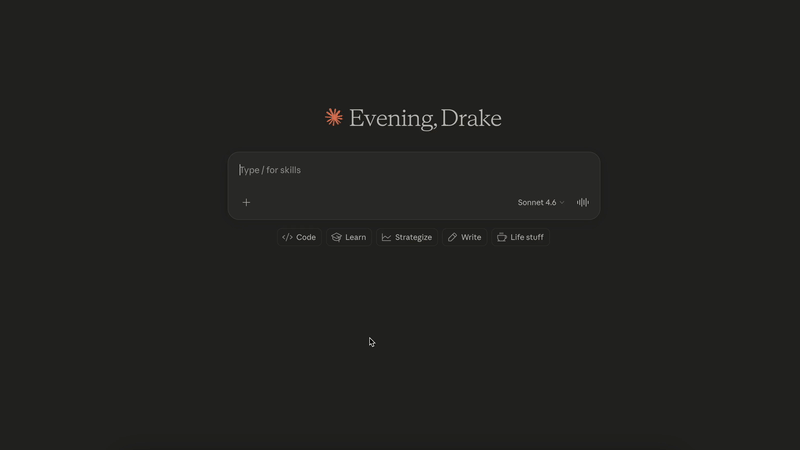Click the coffee cup icon

coord(502,237)
